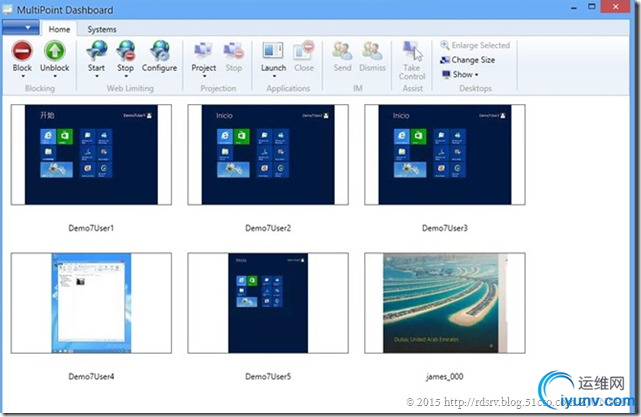Viewport: 641px width, 417px height.
Task: Select the Demo7User3 desktop thumbnail
Action: tap(445, 155)
